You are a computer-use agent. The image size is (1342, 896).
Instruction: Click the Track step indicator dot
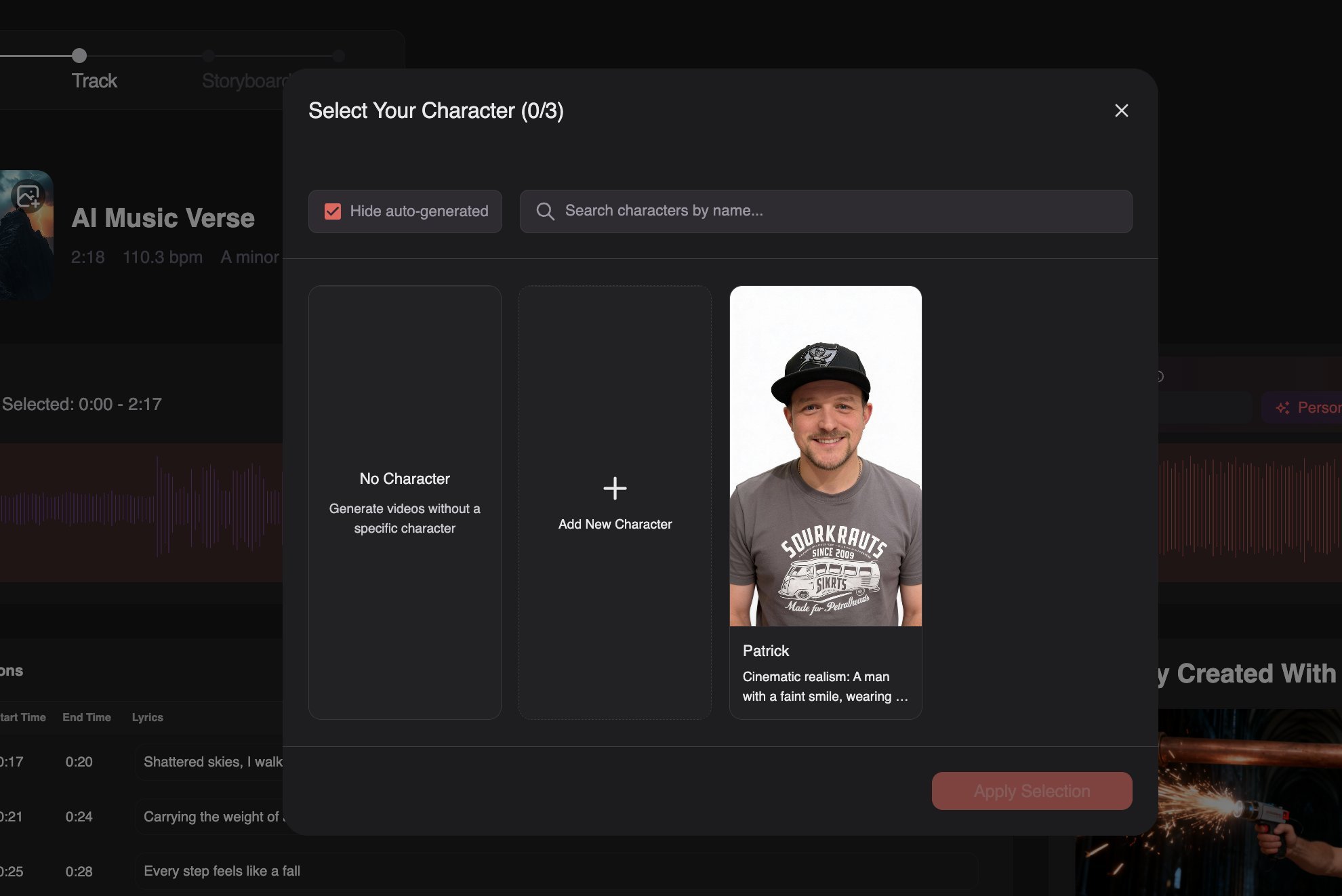[78, 56]
